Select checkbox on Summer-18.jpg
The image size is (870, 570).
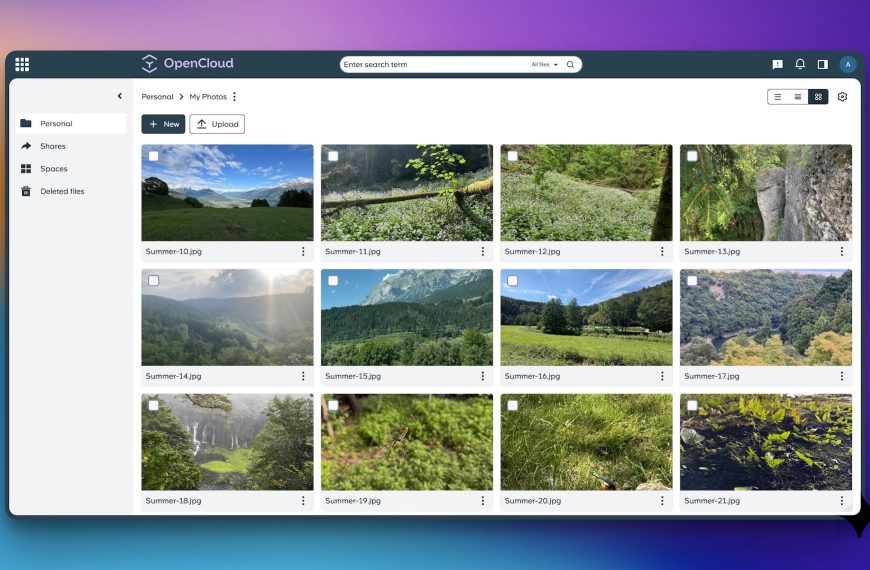click(x=154, y=406)
